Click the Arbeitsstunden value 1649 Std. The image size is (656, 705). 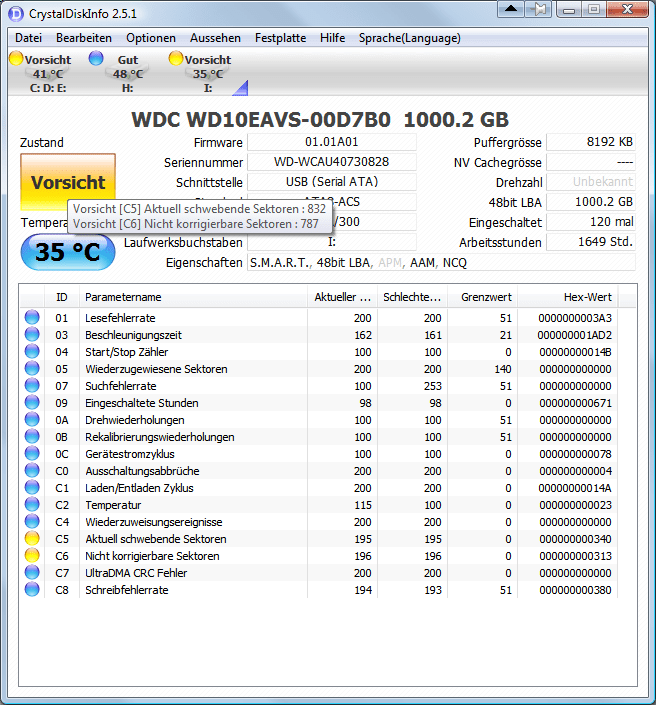pos(591,242)
